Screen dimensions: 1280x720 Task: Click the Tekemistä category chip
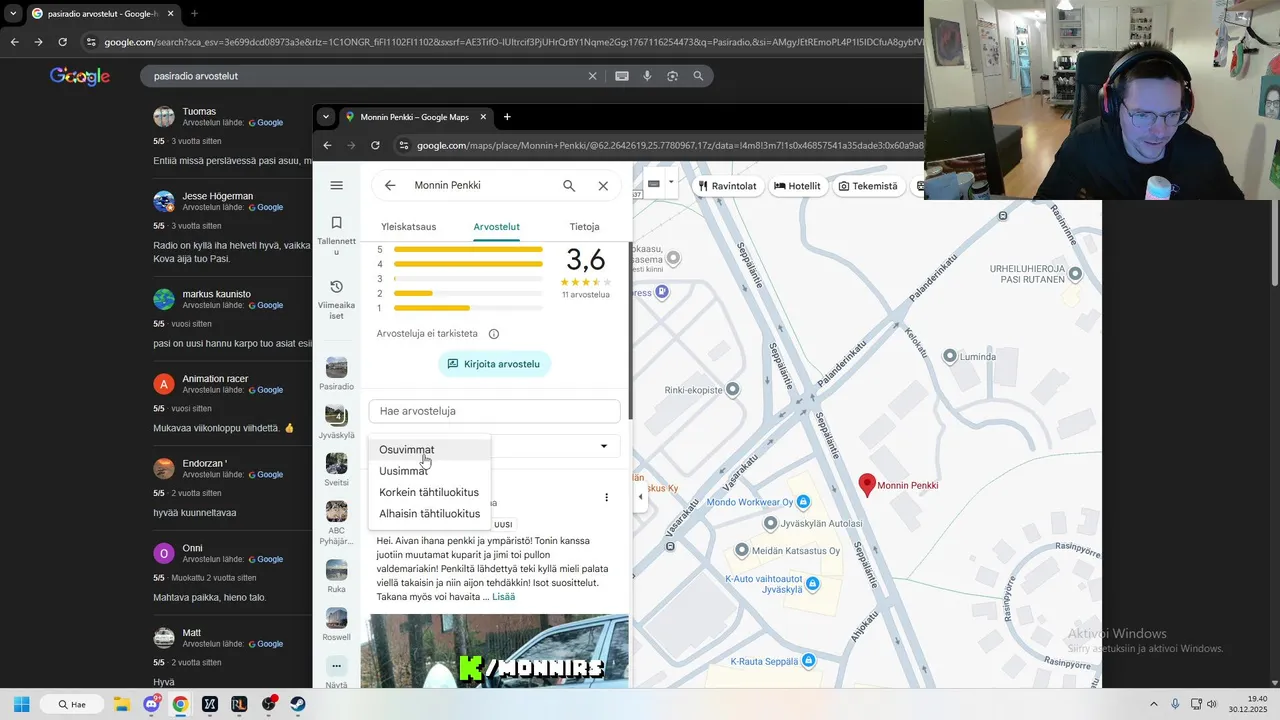(x=868, y=186)
